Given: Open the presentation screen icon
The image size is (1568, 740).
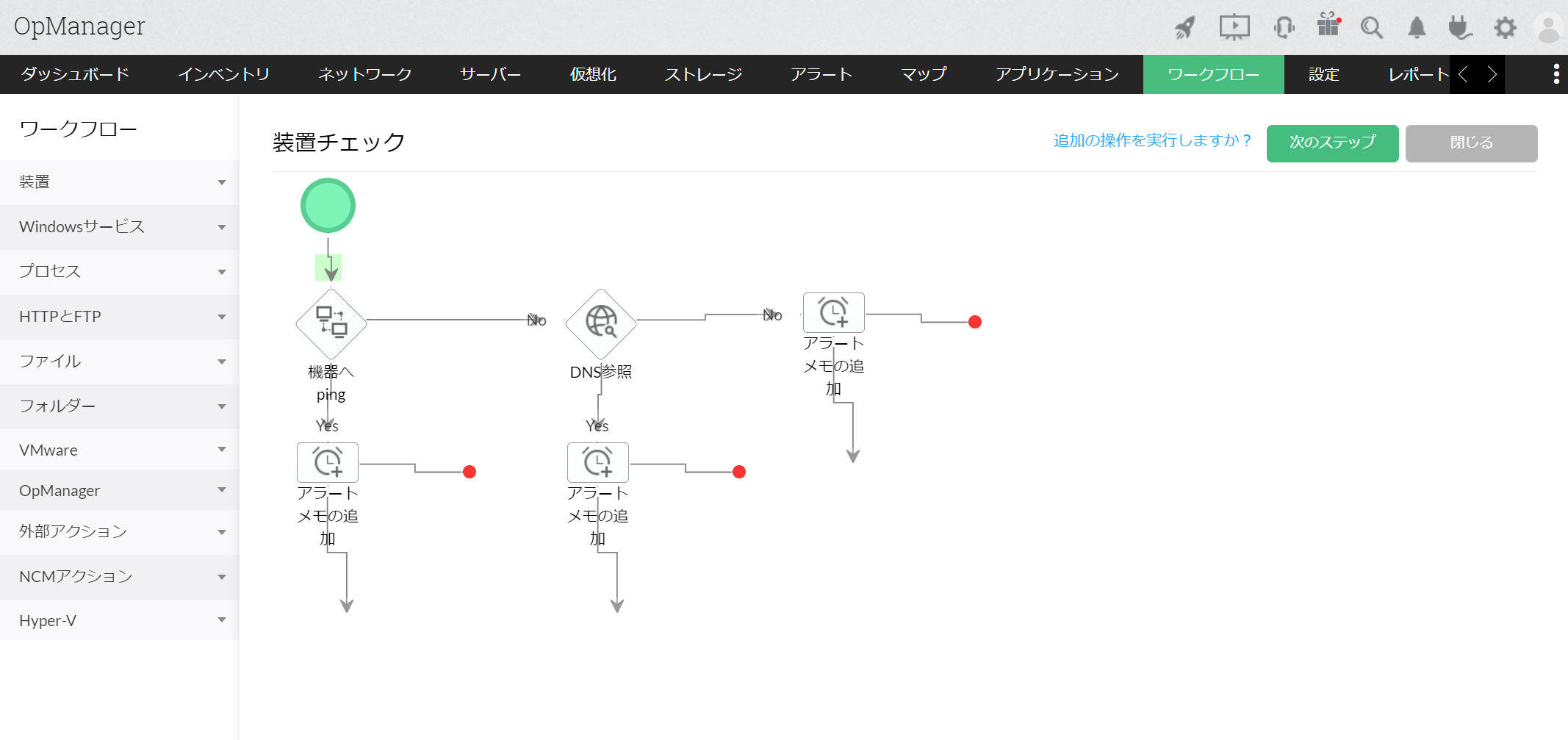Looking at the screenshot, I should pos(1234,28).
